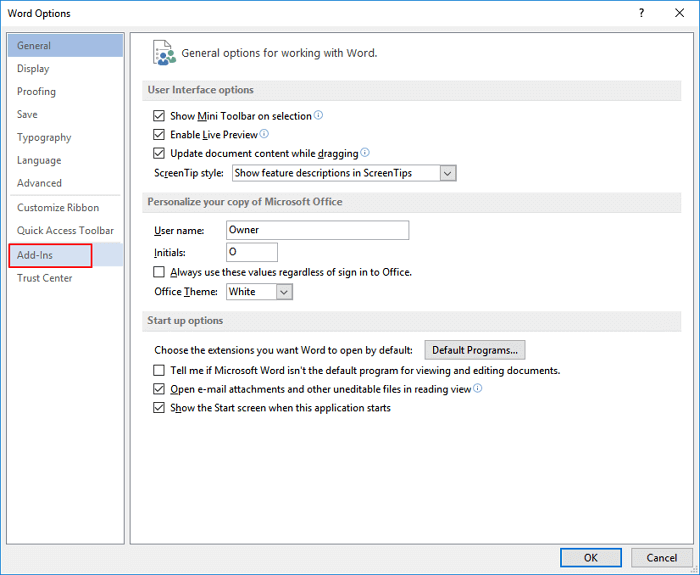Open the Add-Ins category
The width and height of the screenshot is (700, 575).
(x=50, y=255)
